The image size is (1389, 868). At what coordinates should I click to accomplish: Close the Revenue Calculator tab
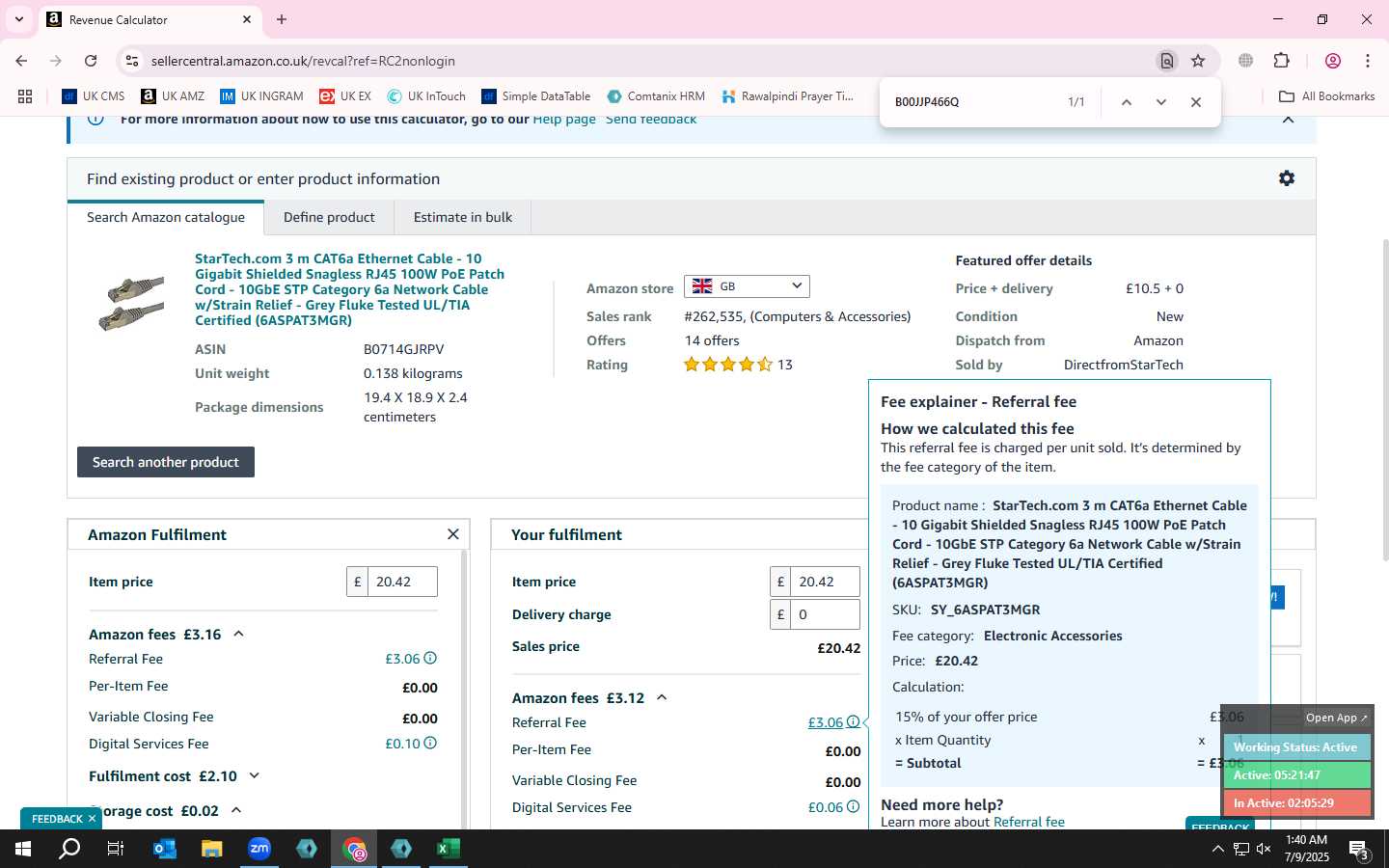point(247,19)
